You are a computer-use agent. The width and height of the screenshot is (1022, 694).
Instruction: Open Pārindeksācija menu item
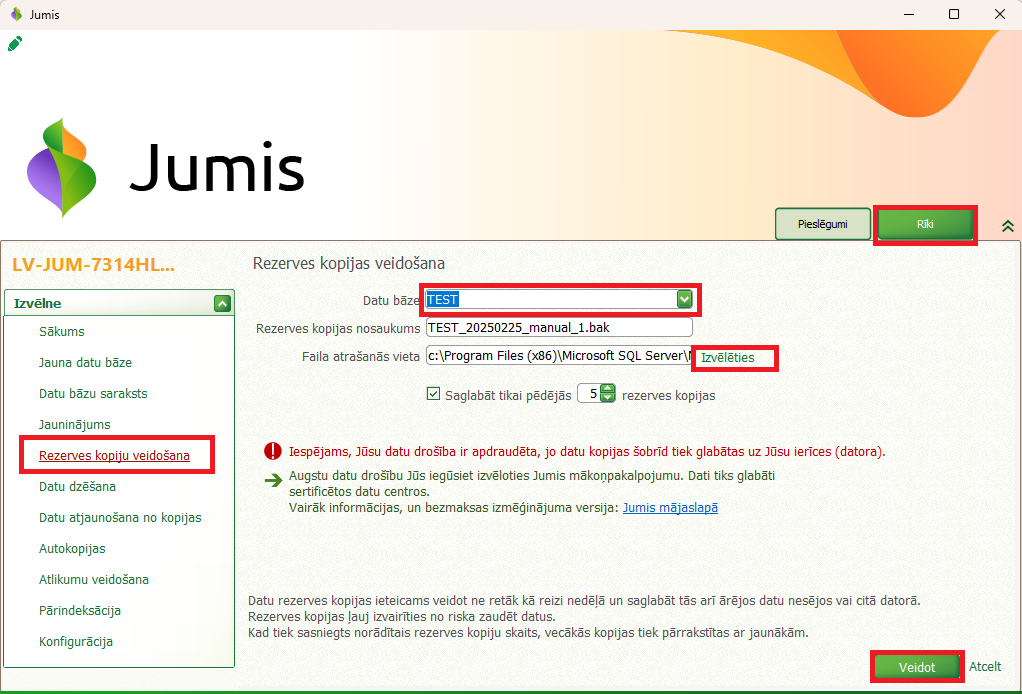pyautogui.click(x=80, y=611)
